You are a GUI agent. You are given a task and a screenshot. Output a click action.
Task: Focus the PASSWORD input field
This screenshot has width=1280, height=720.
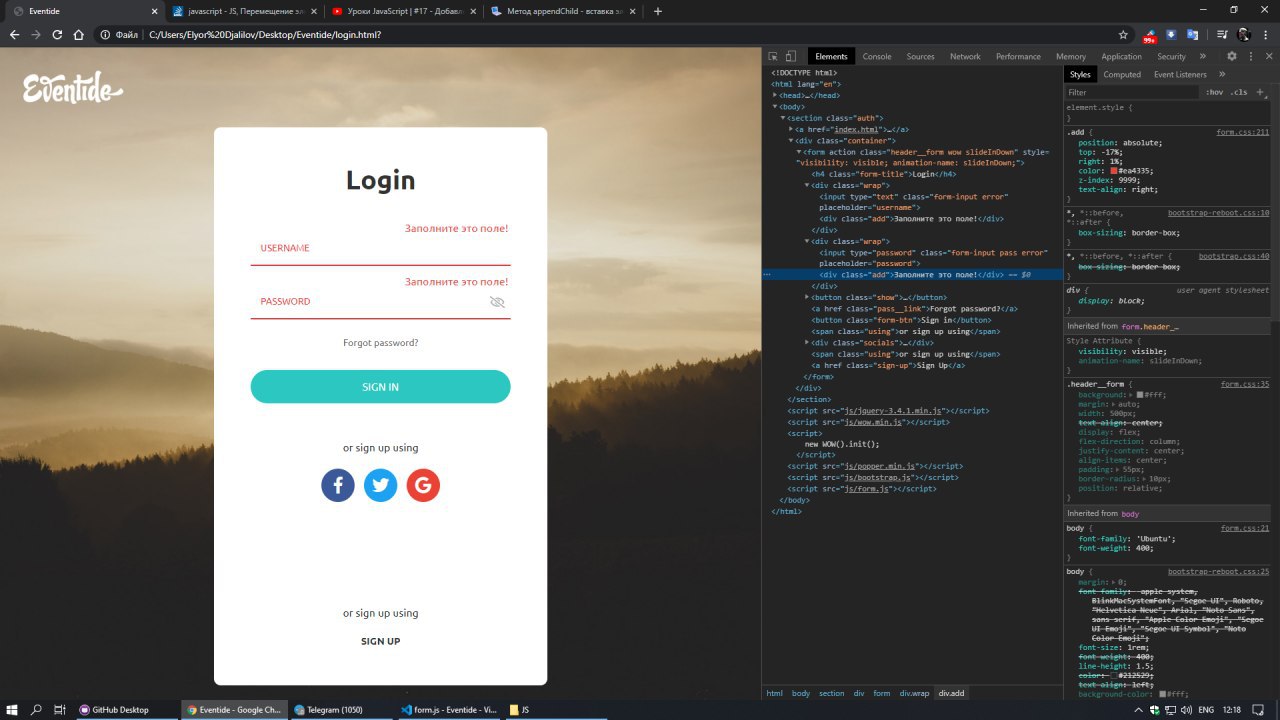[380, 302]
